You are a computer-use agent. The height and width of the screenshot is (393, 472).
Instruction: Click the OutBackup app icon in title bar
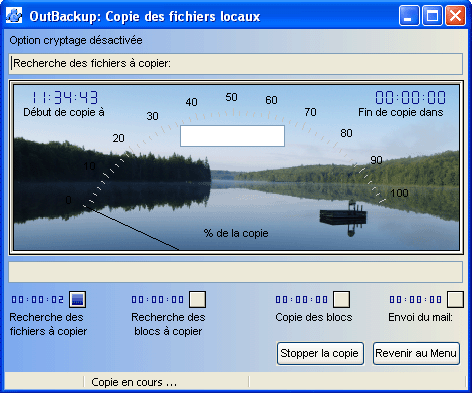14,16
